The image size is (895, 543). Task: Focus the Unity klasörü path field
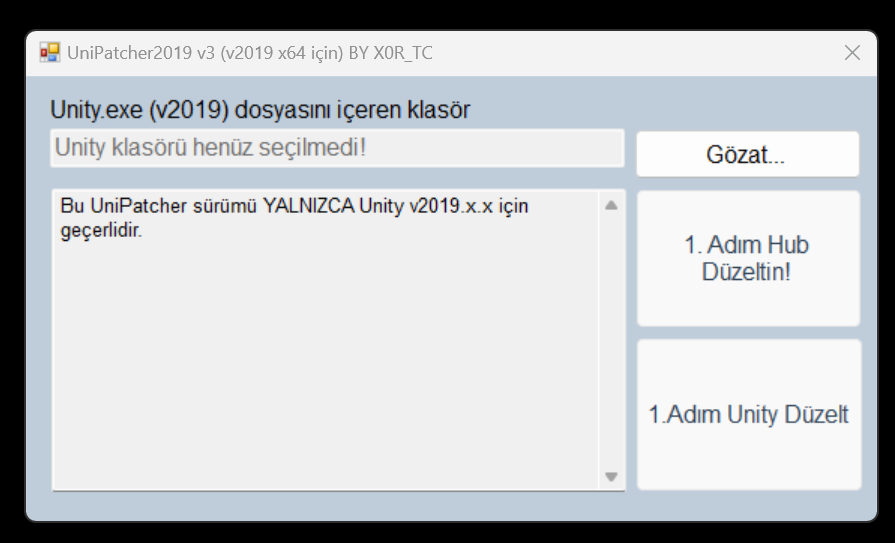pos(337,148)
